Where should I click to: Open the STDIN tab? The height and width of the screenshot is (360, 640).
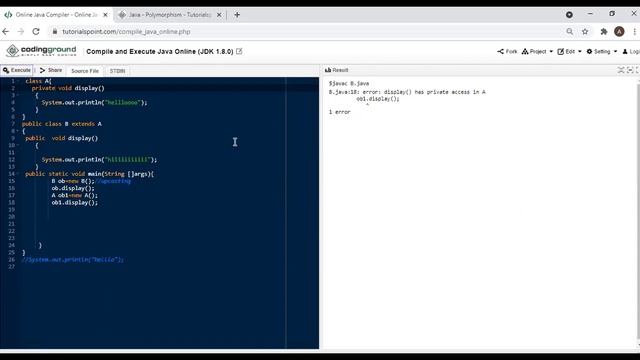coord(118,71)
